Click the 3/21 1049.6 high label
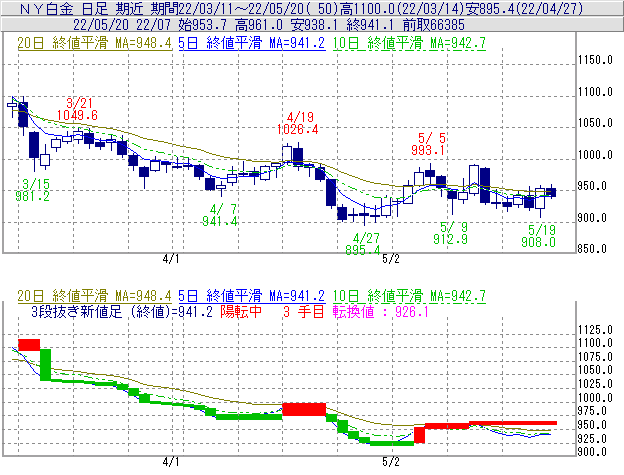The width and height of the screenshot is (624, 475). [x=77, y=109]
